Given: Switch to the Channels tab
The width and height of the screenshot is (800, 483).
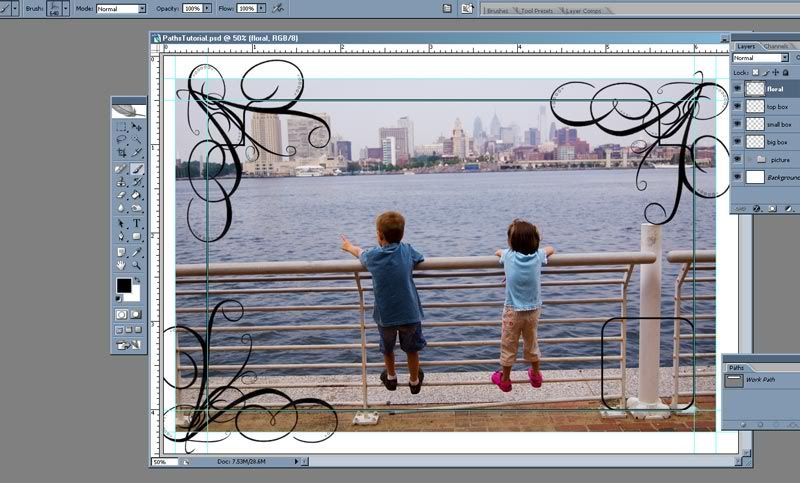Looking at the screenshot, I should tap(777, 46).
